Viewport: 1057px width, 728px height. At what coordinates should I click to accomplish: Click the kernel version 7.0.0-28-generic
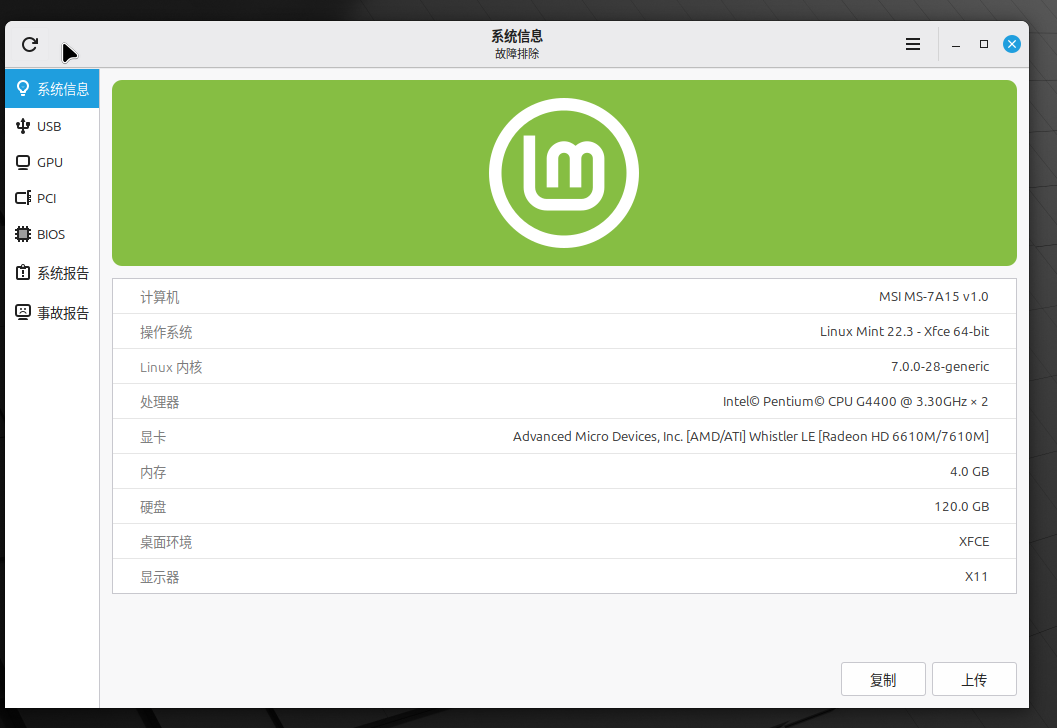940,367
